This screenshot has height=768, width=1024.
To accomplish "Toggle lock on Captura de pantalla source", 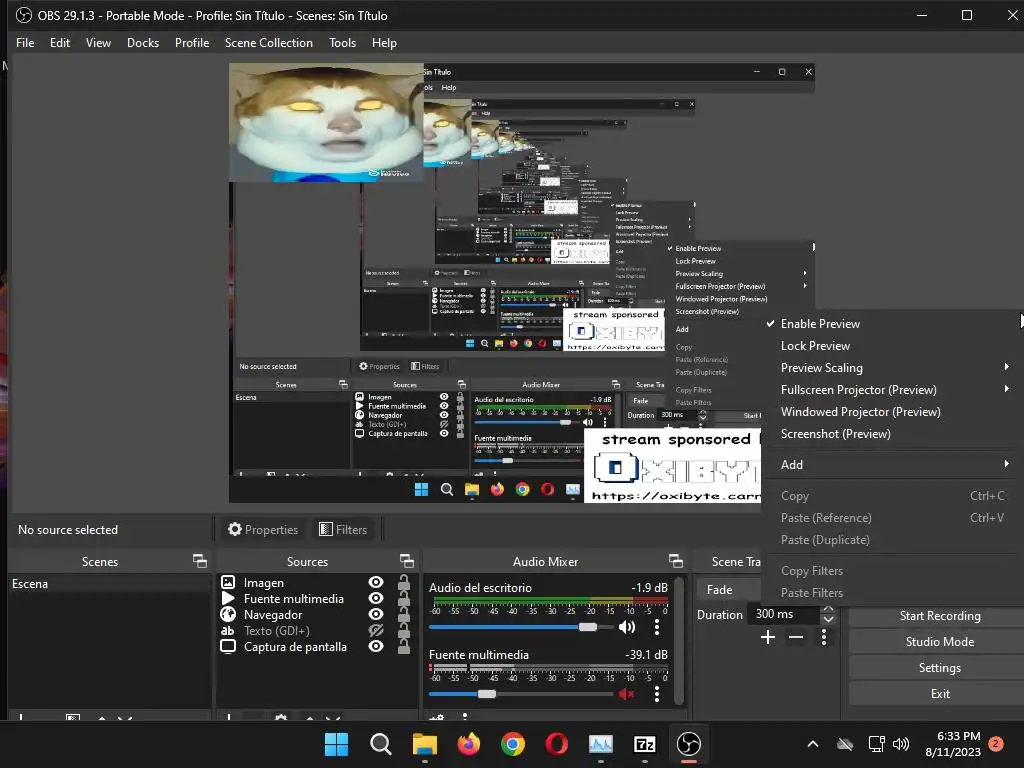I will pyautogui.click(x=404, y=647).
